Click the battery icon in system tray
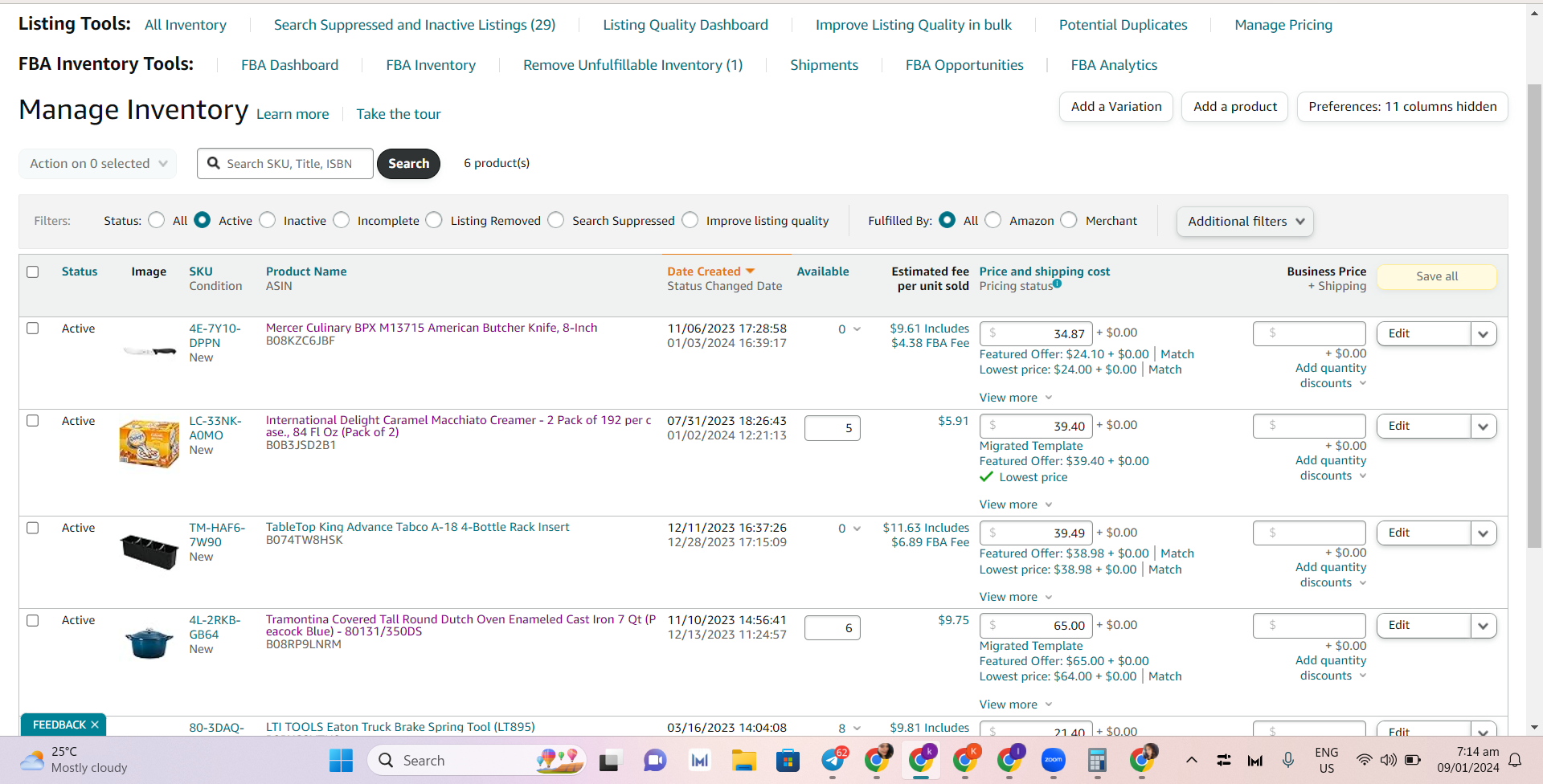Screen dimensions: 1543x784 (1413, 760)
